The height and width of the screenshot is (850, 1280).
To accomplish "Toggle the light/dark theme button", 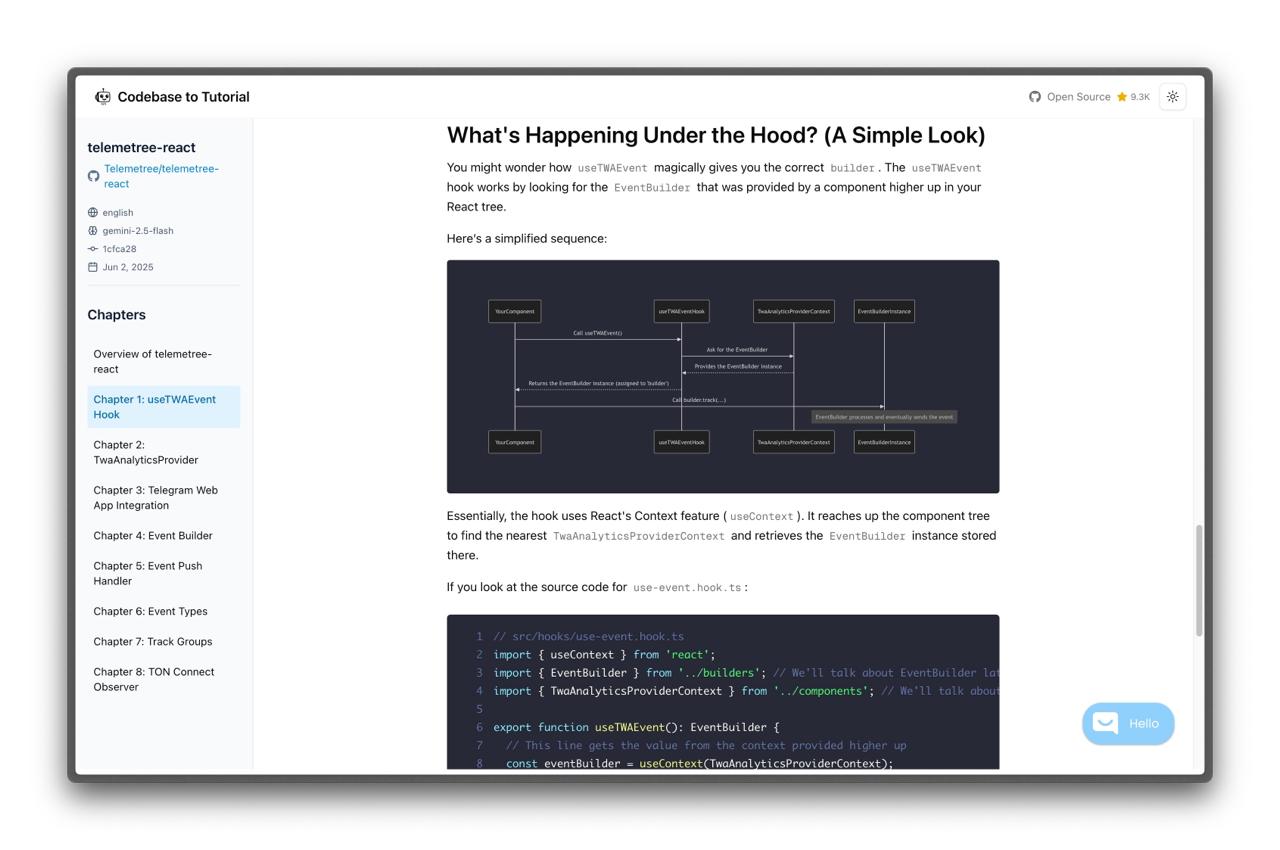I will pos(1173,97).
